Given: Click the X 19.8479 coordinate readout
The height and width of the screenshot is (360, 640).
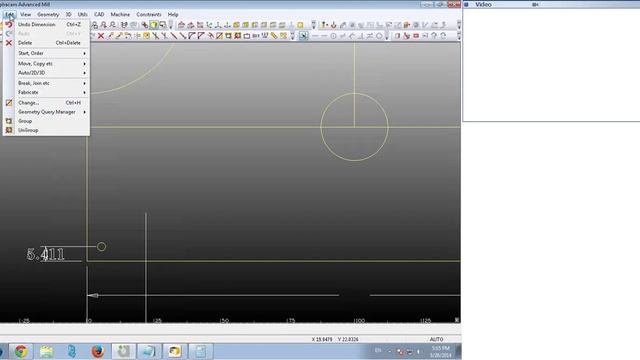Looking at the screenshot, I should [322, 339].
